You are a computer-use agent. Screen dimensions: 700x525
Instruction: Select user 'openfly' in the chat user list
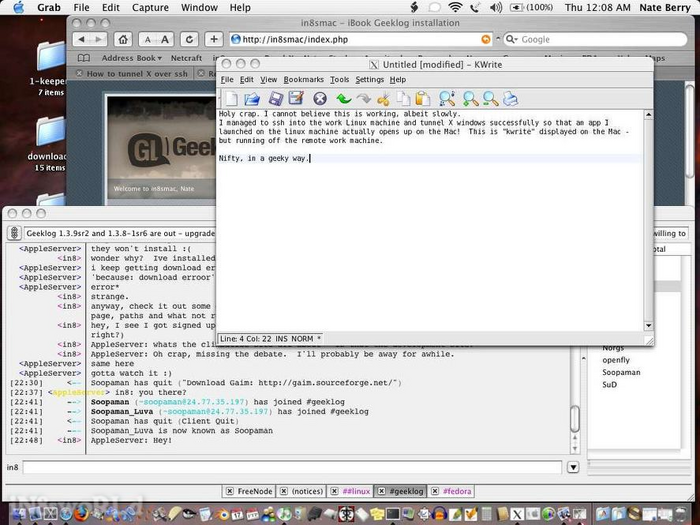tap(616, 360)
